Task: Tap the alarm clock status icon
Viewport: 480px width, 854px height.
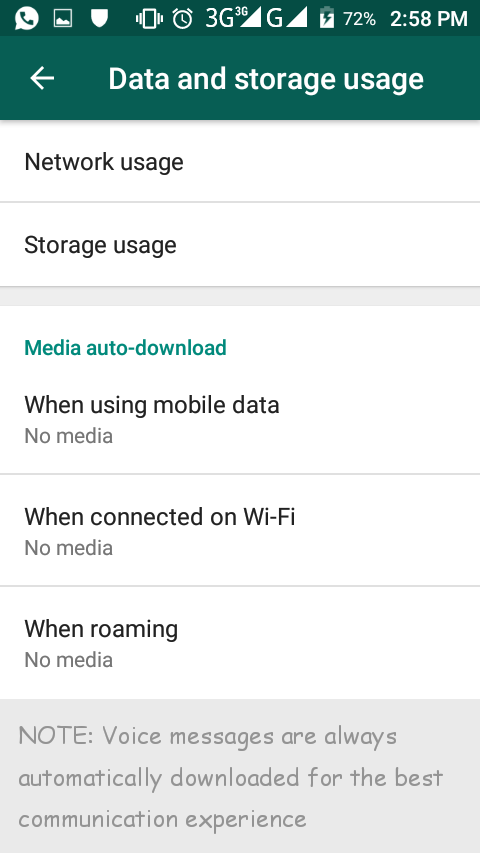Action: 183,19
